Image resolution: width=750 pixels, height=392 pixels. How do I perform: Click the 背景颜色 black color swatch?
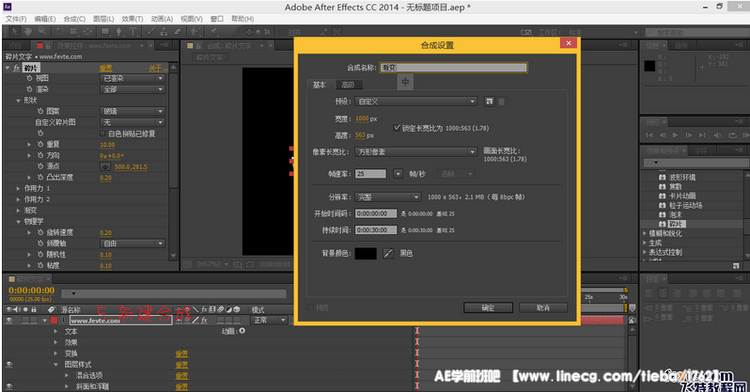pyautogui.click(x=365, y=253)
